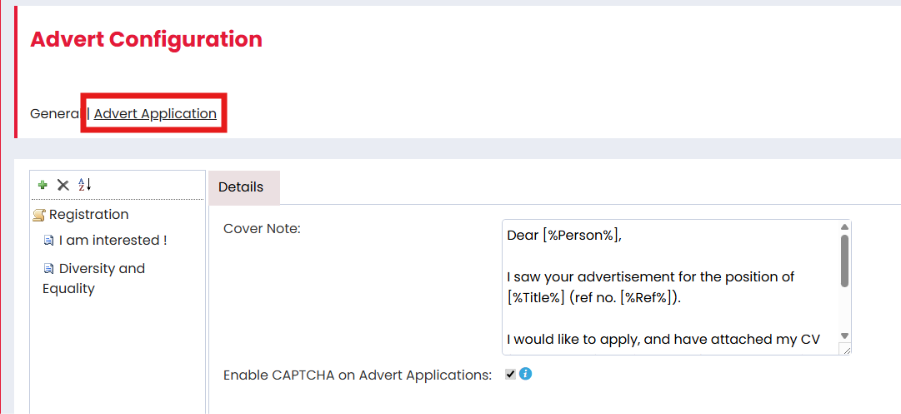This screenshot has width=901, height=414.
Task: Click the document icon beside Diversity and Equality
Action: click(x=48, y=269)
